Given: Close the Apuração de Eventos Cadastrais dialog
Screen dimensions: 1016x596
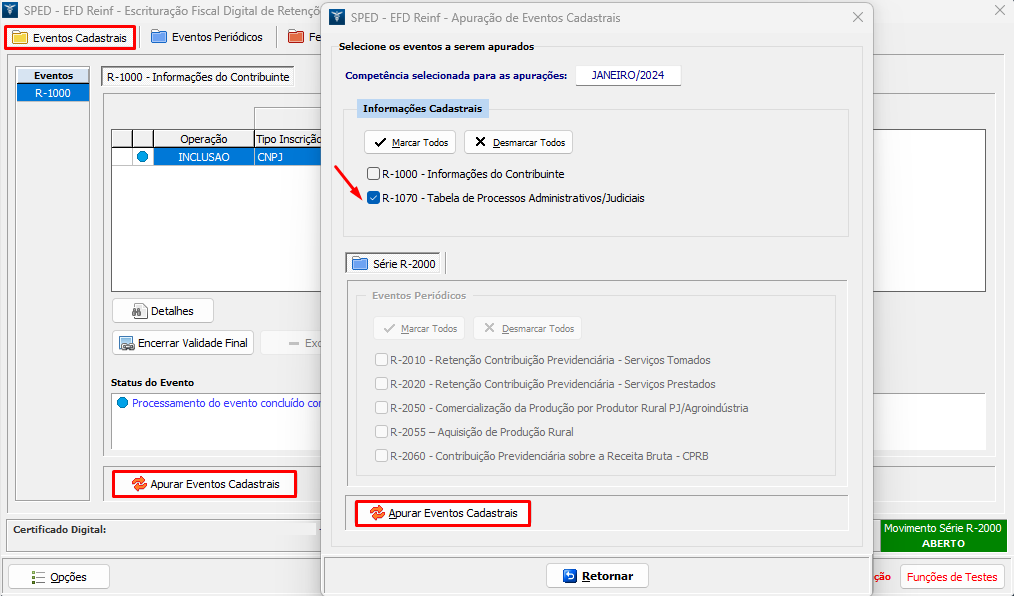Looking at the screenshot, I should (x=856, y=17).
